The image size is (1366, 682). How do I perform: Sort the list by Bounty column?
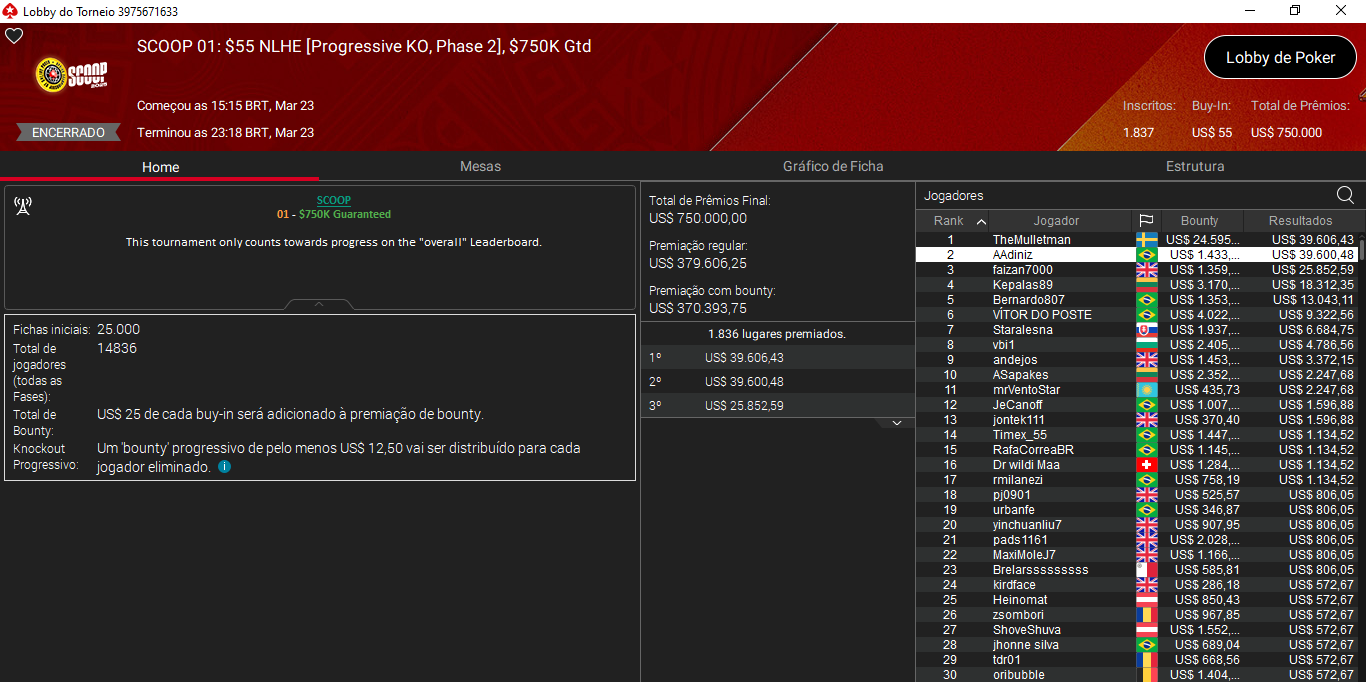click(x=1199, y=221)
